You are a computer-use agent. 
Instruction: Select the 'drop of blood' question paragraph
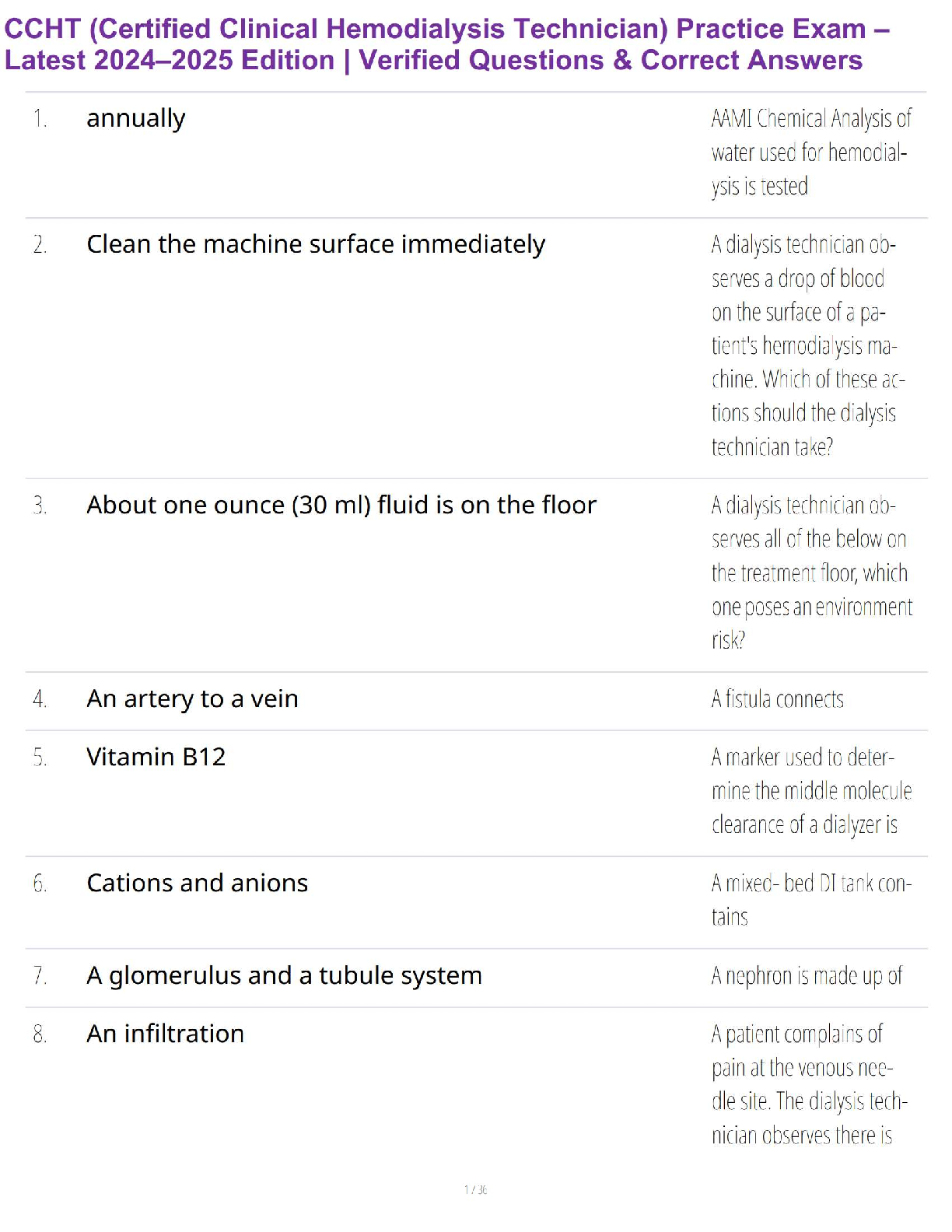tap(808, 345)
